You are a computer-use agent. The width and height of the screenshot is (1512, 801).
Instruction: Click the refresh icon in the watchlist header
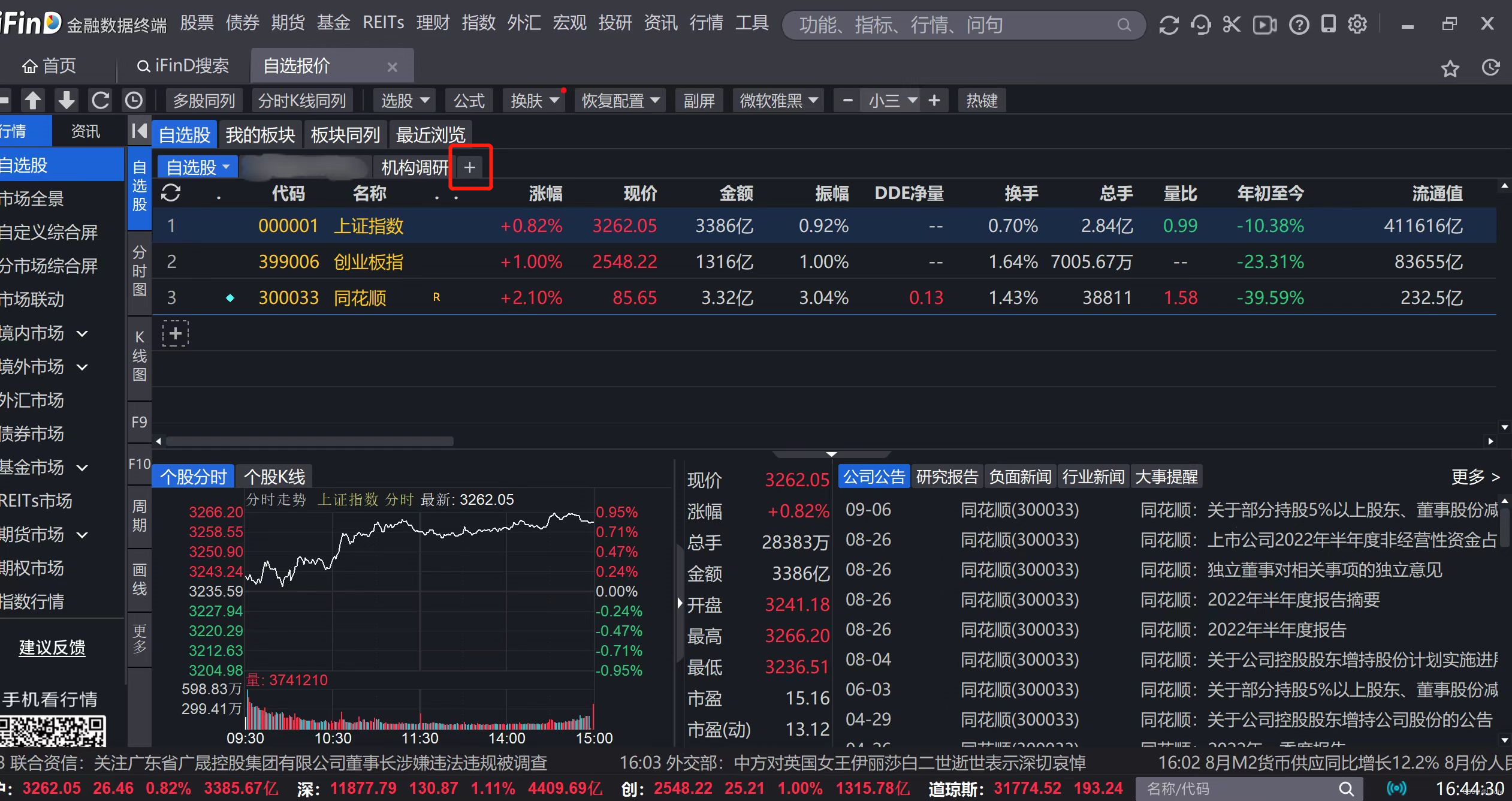(171, 193)
